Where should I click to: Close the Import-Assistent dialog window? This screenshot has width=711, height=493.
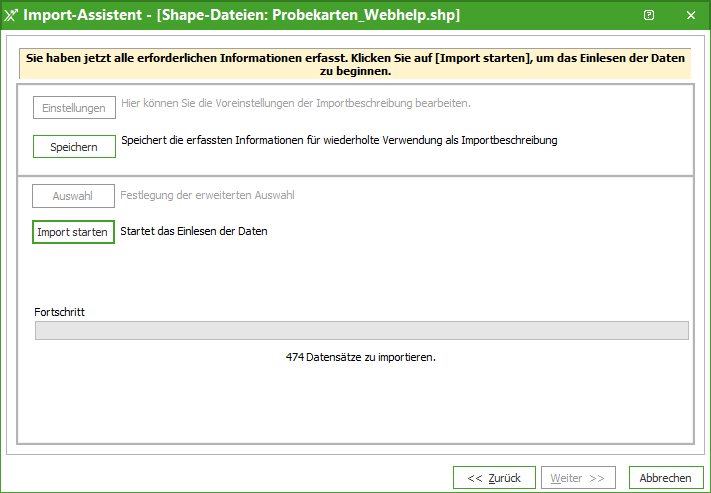(x=691, y=16)
